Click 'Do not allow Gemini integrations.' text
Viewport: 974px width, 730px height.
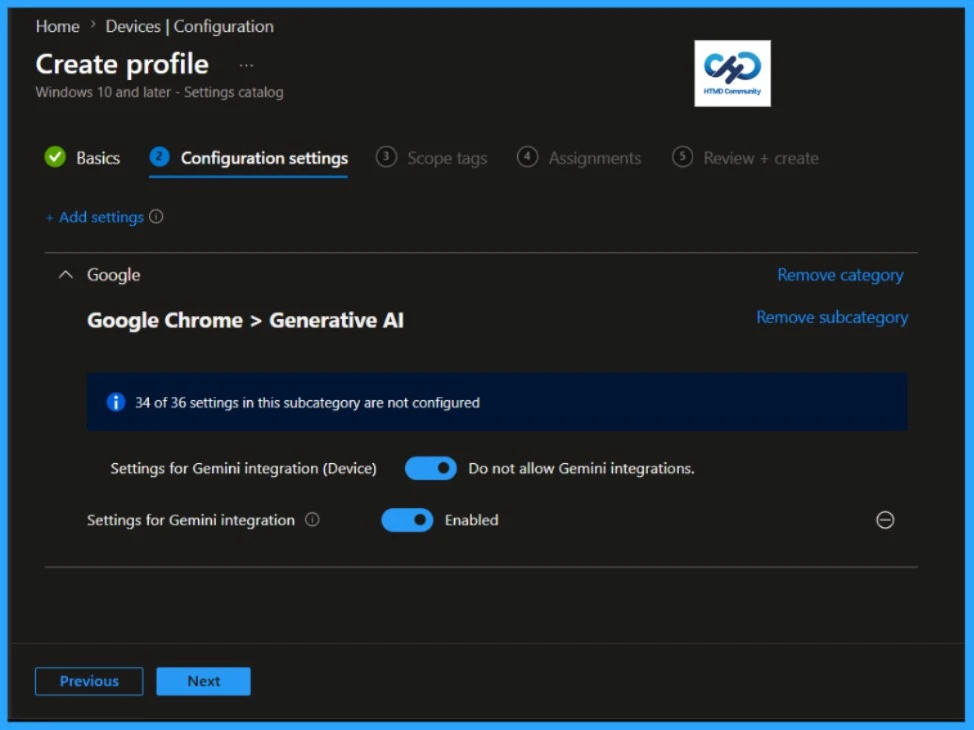581,468
